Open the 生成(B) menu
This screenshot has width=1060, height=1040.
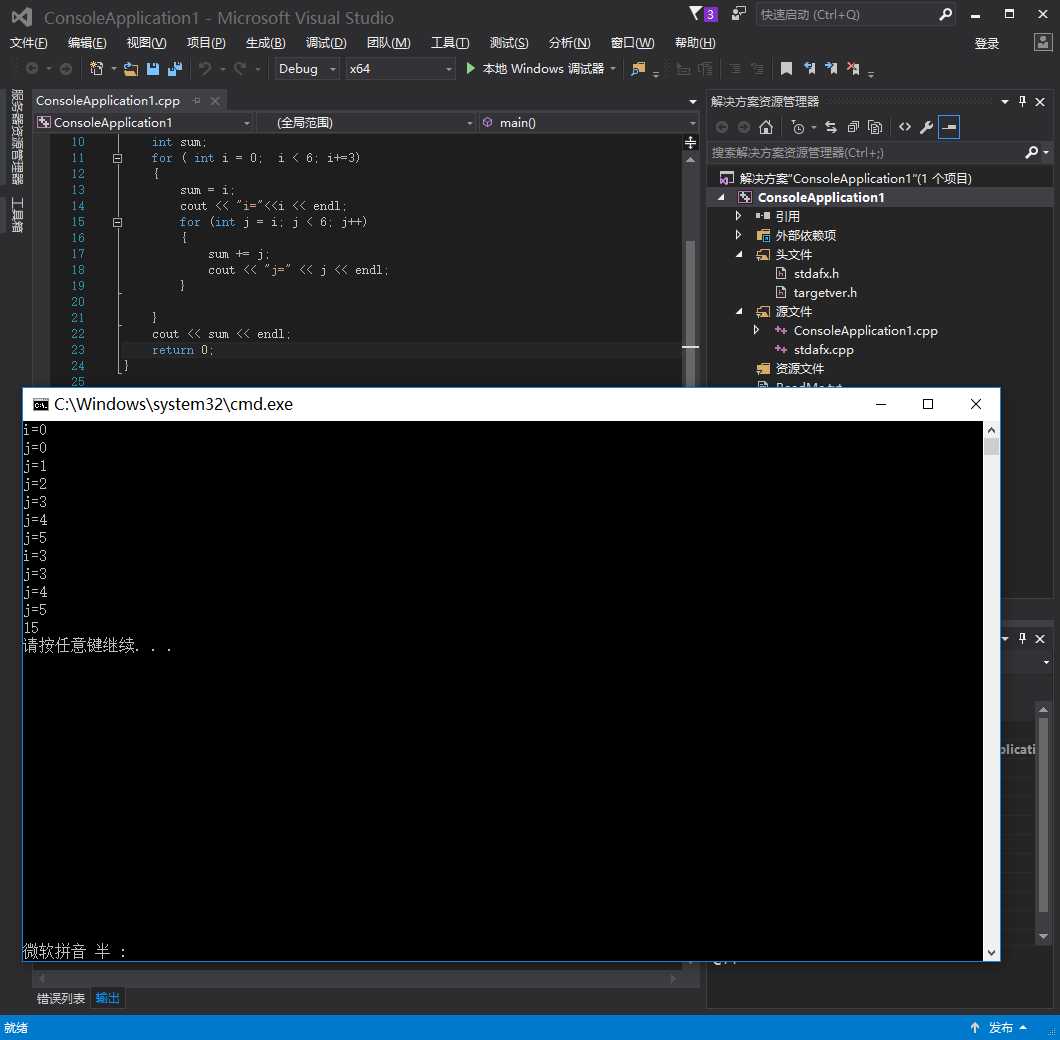point(266,43)
